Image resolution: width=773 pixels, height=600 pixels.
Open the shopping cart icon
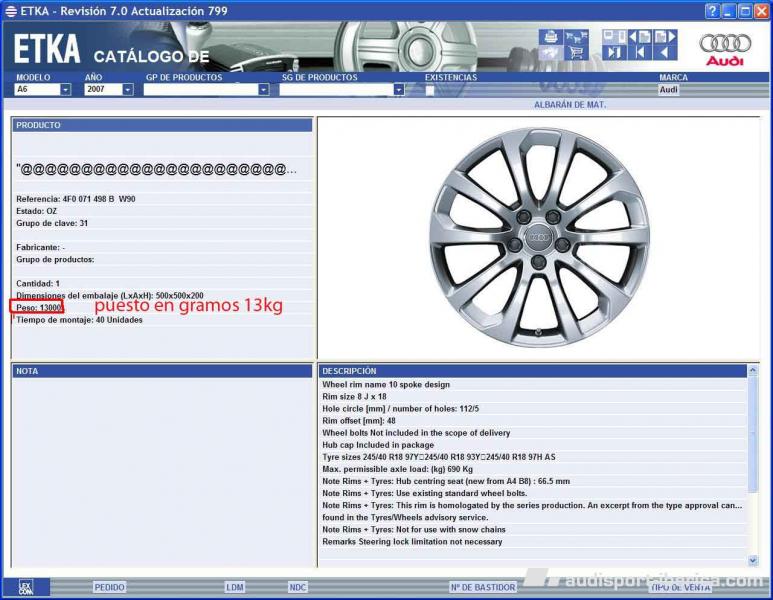577,53
